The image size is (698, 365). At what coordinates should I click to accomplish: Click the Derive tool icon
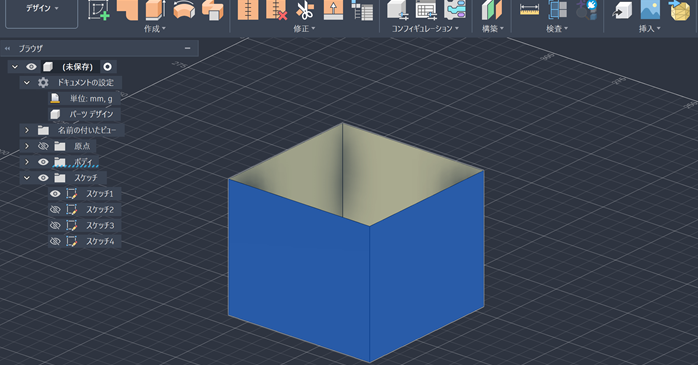coord(213,10)
